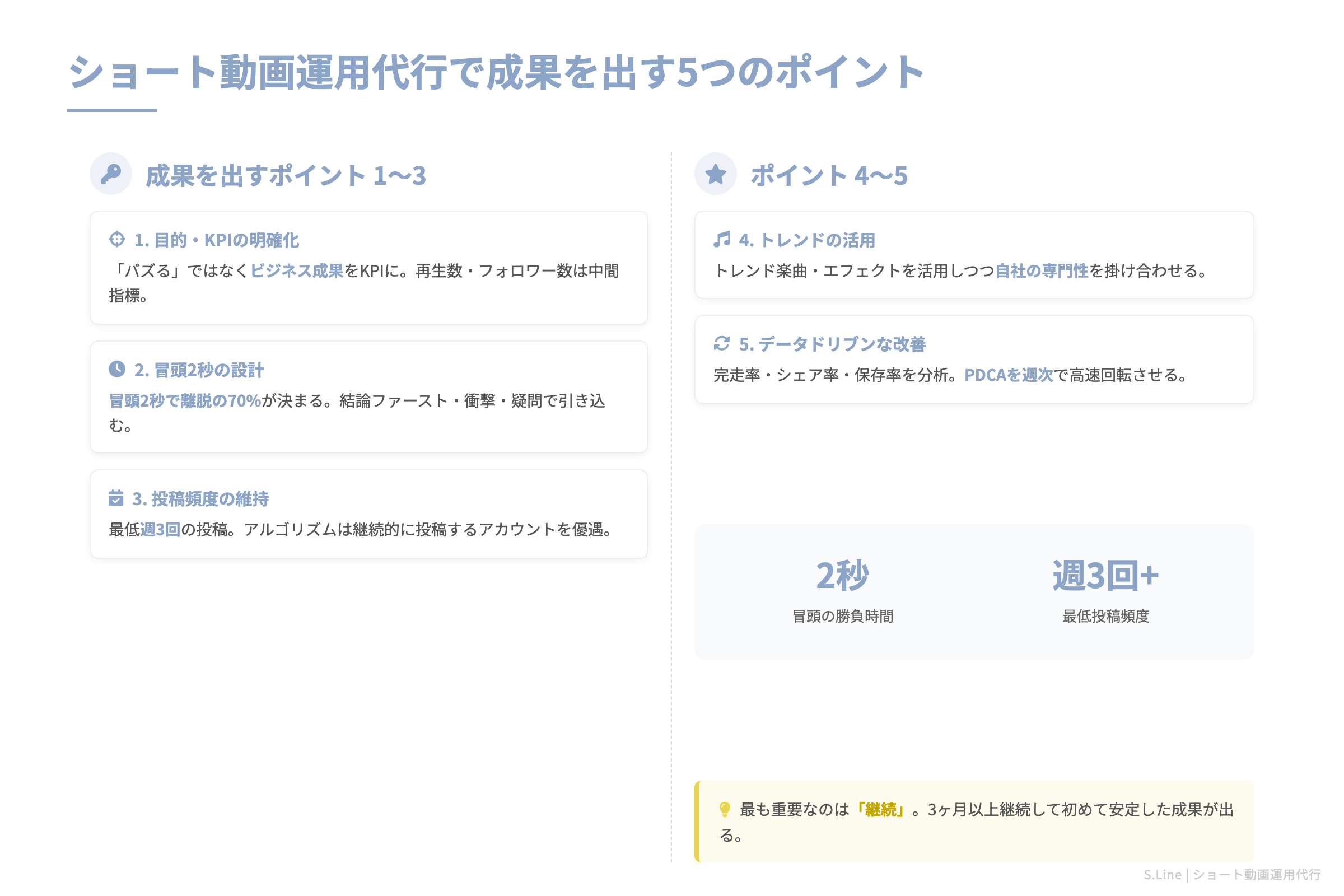The height and width of the screenshot is (896, 1344).
Task: Select the PDCAを週次 highlighted text
Action: click(1009, 375)
